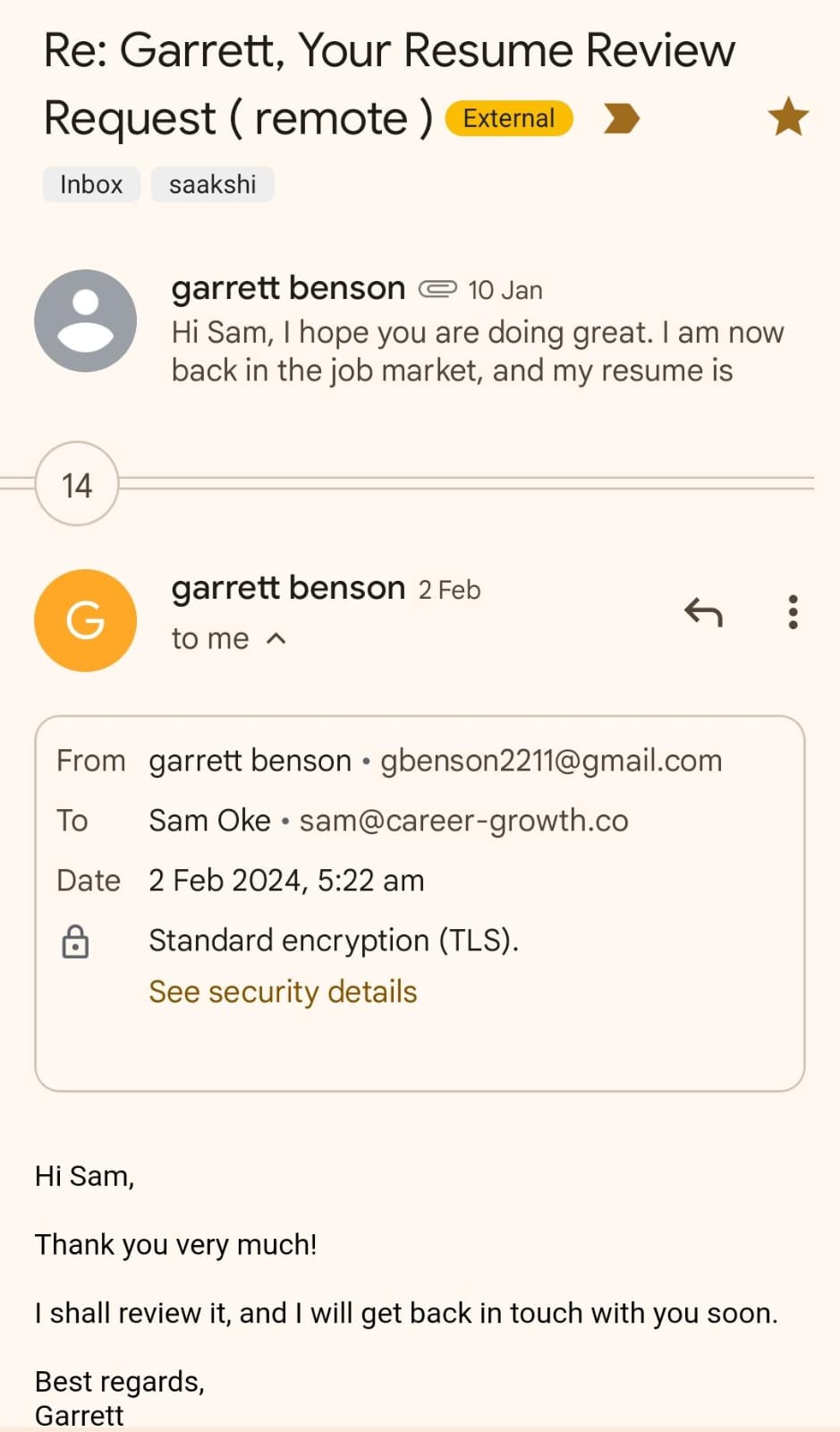Click the paperclip attachment icon

437,289
